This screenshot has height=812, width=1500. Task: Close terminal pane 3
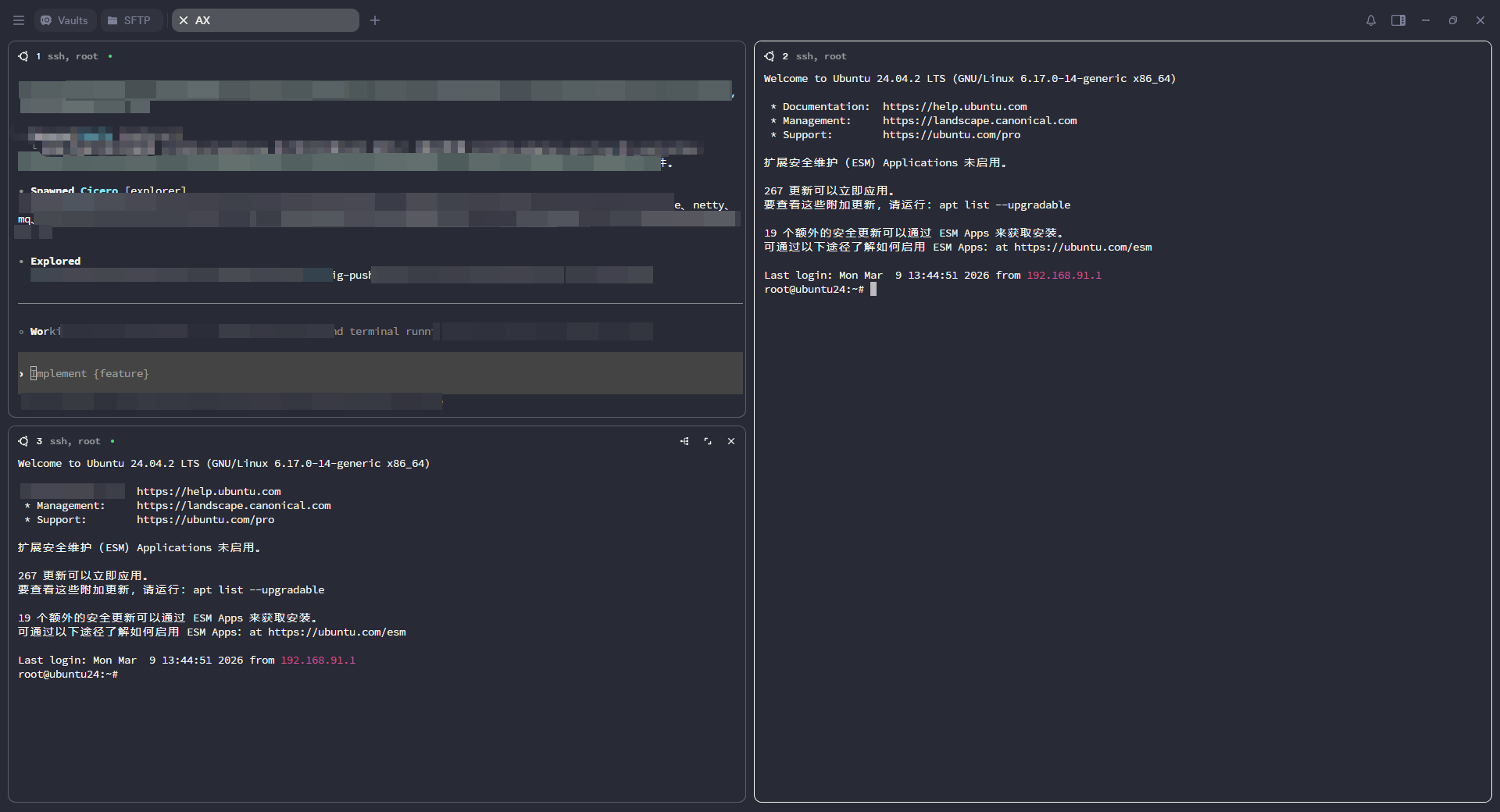[x=731, y=441]
